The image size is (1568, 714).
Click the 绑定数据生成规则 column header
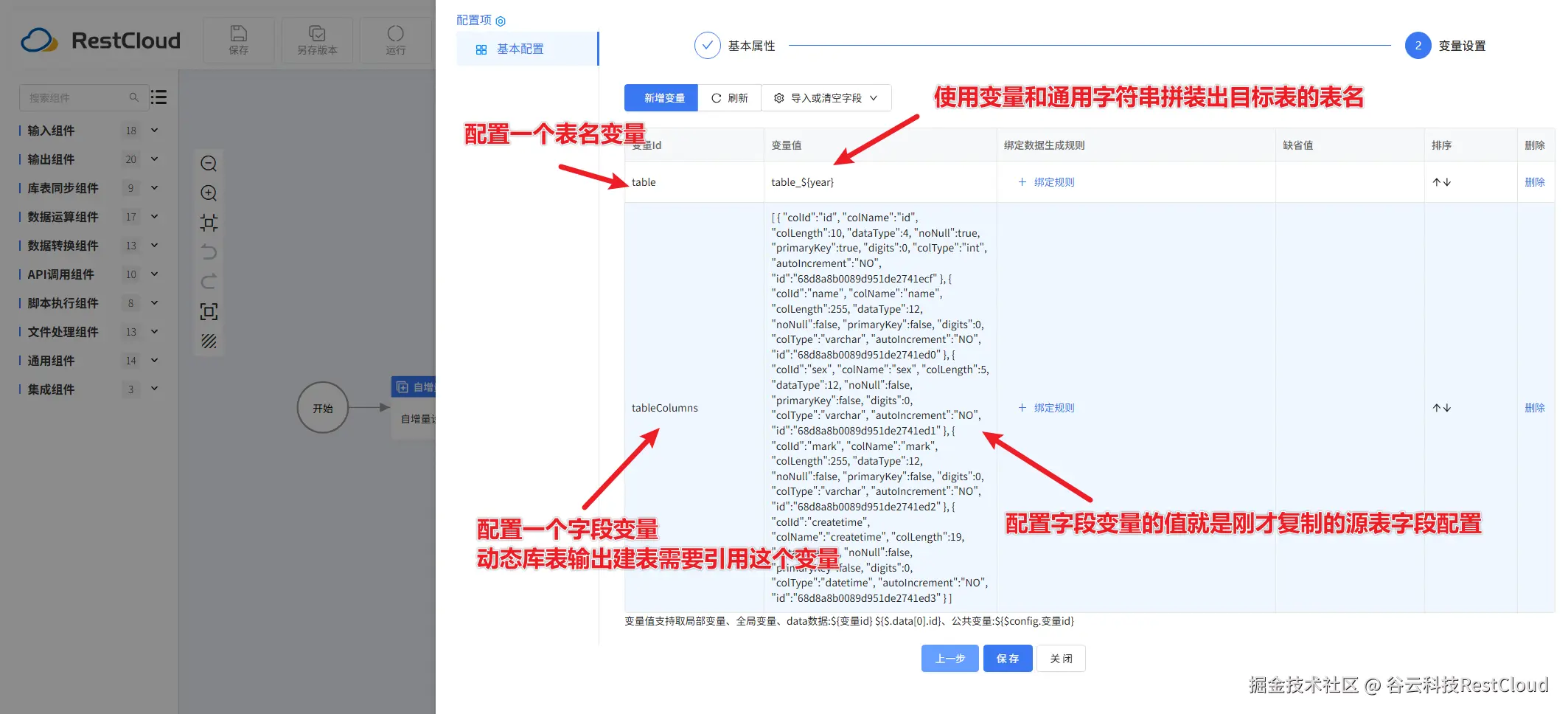(1136, 145)
